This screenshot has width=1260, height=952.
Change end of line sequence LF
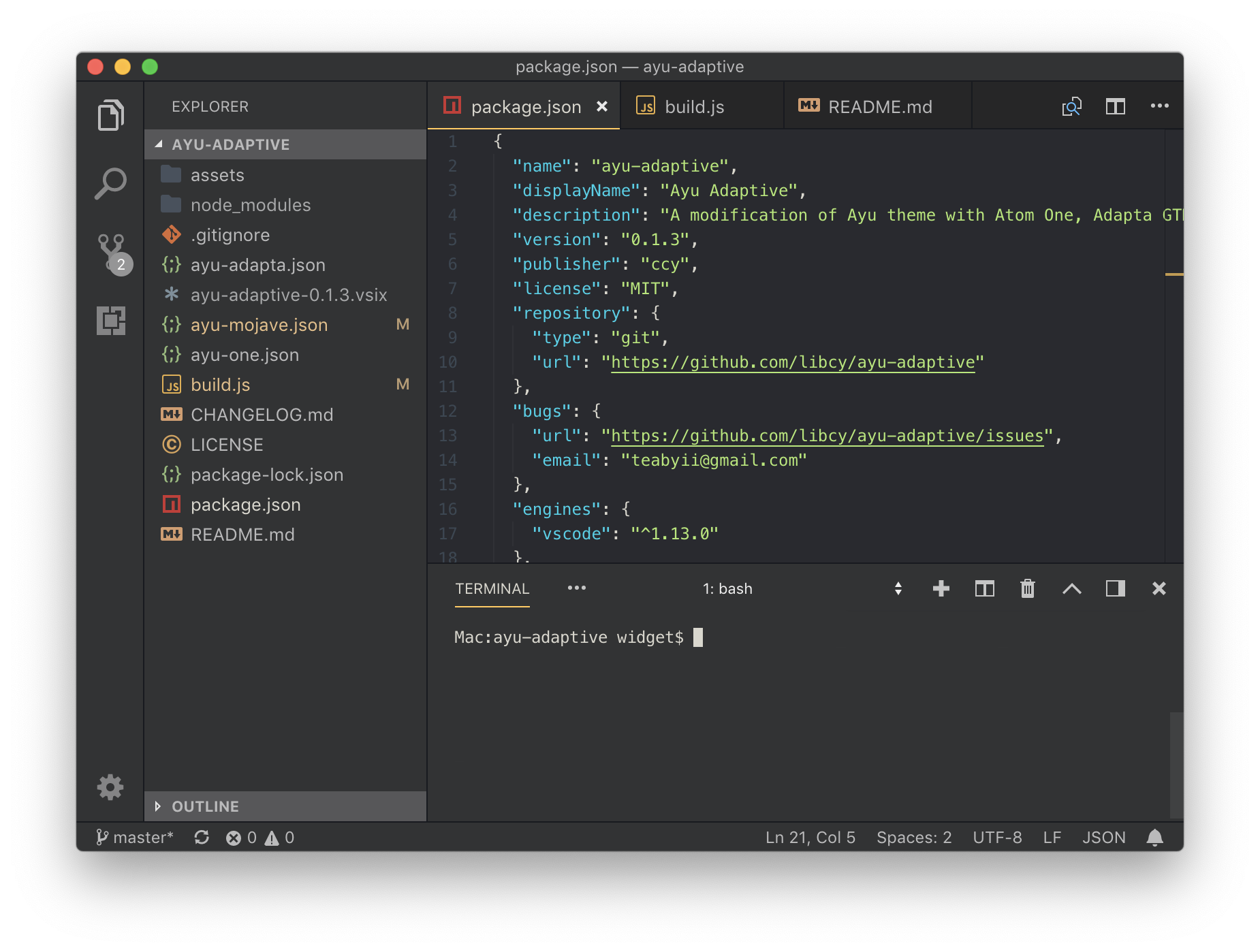[1052, 838]
